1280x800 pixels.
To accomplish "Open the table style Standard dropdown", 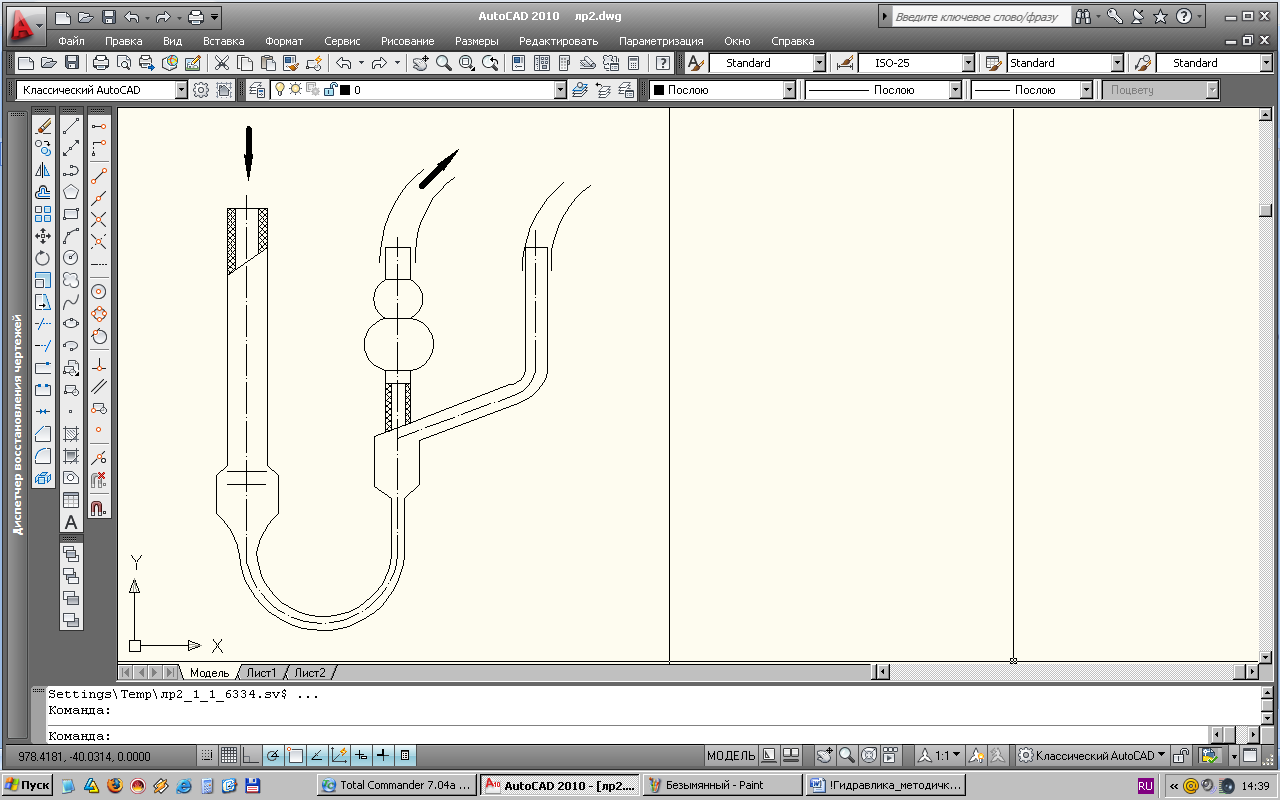I will 1118,63.
